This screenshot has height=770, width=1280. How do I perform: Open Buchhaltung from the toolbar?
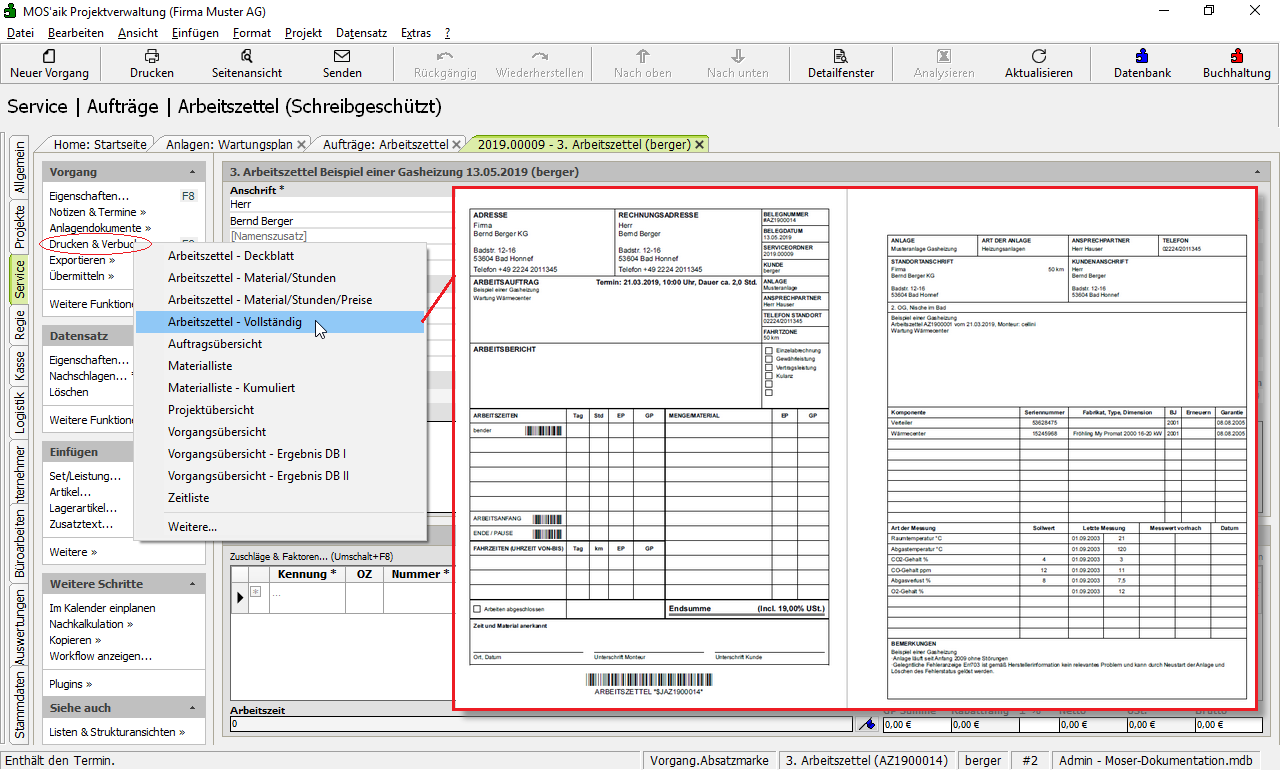(x=1236, y=56)
